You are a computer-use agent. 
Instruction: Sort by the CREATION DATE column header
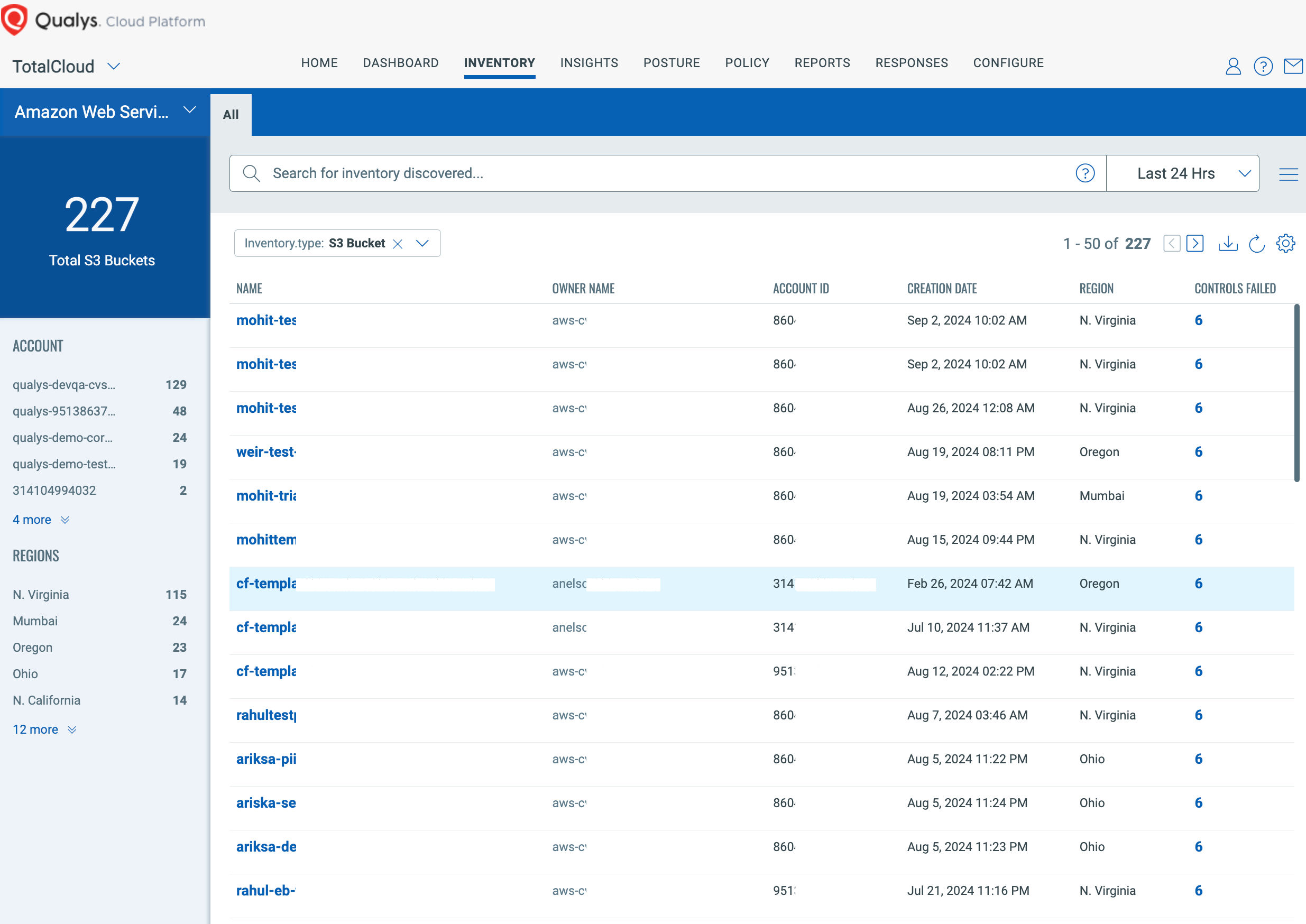(x=941, y=289)
